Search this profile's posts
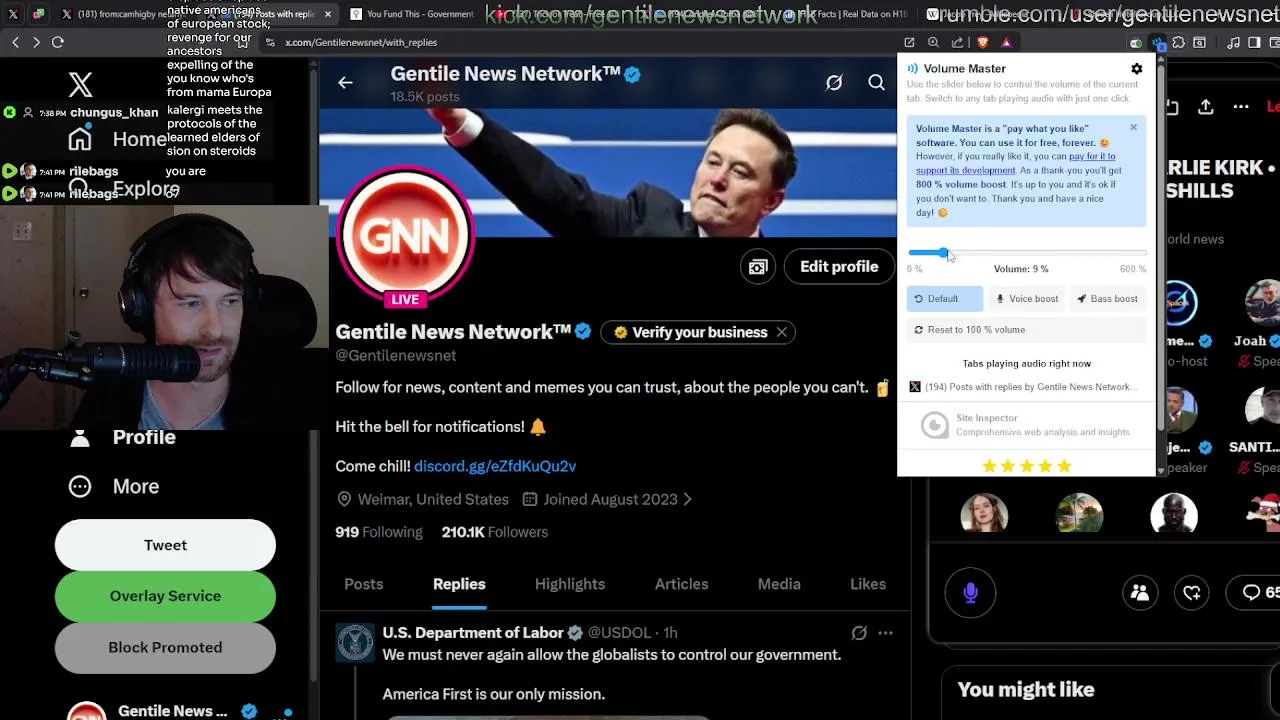Viewport: 1280px width, 720px height. point(876,83)
